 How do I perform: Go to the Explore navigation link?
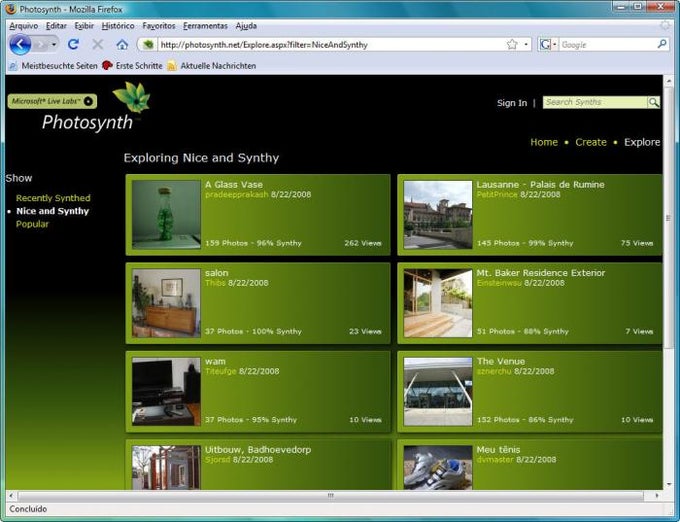click(642, 142)
